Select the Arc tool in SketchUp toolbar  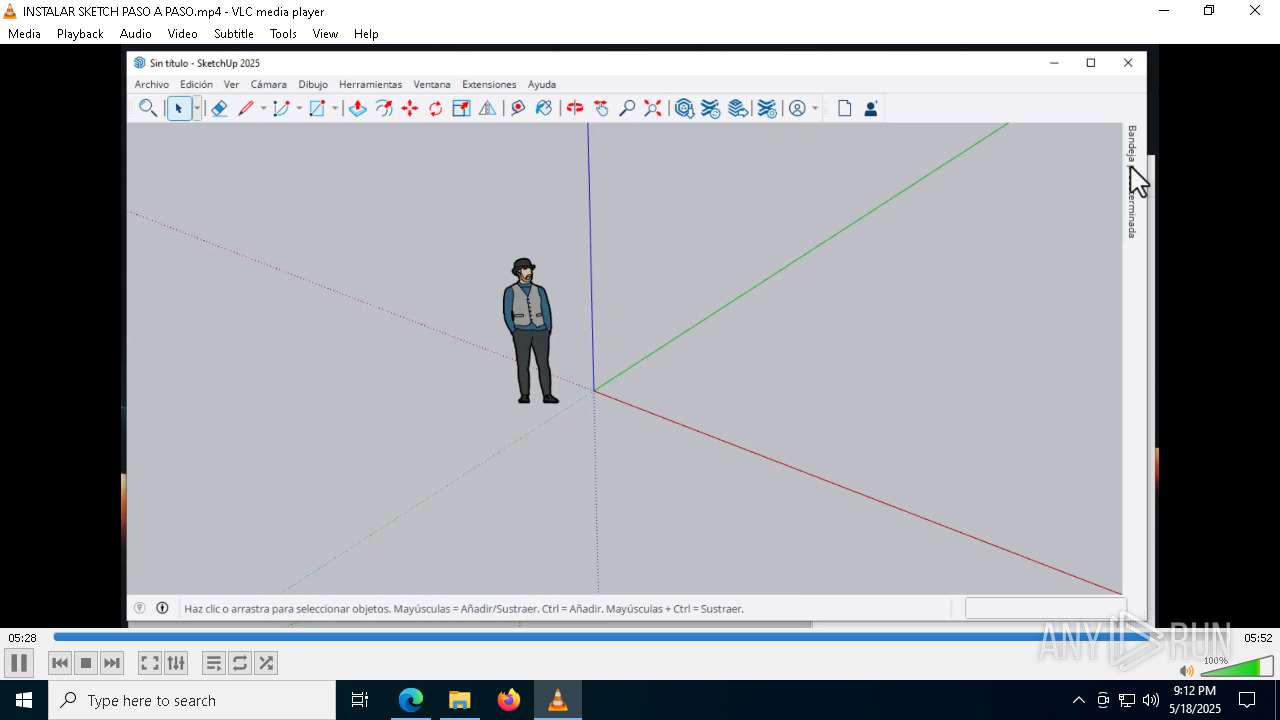coord(281,108)
